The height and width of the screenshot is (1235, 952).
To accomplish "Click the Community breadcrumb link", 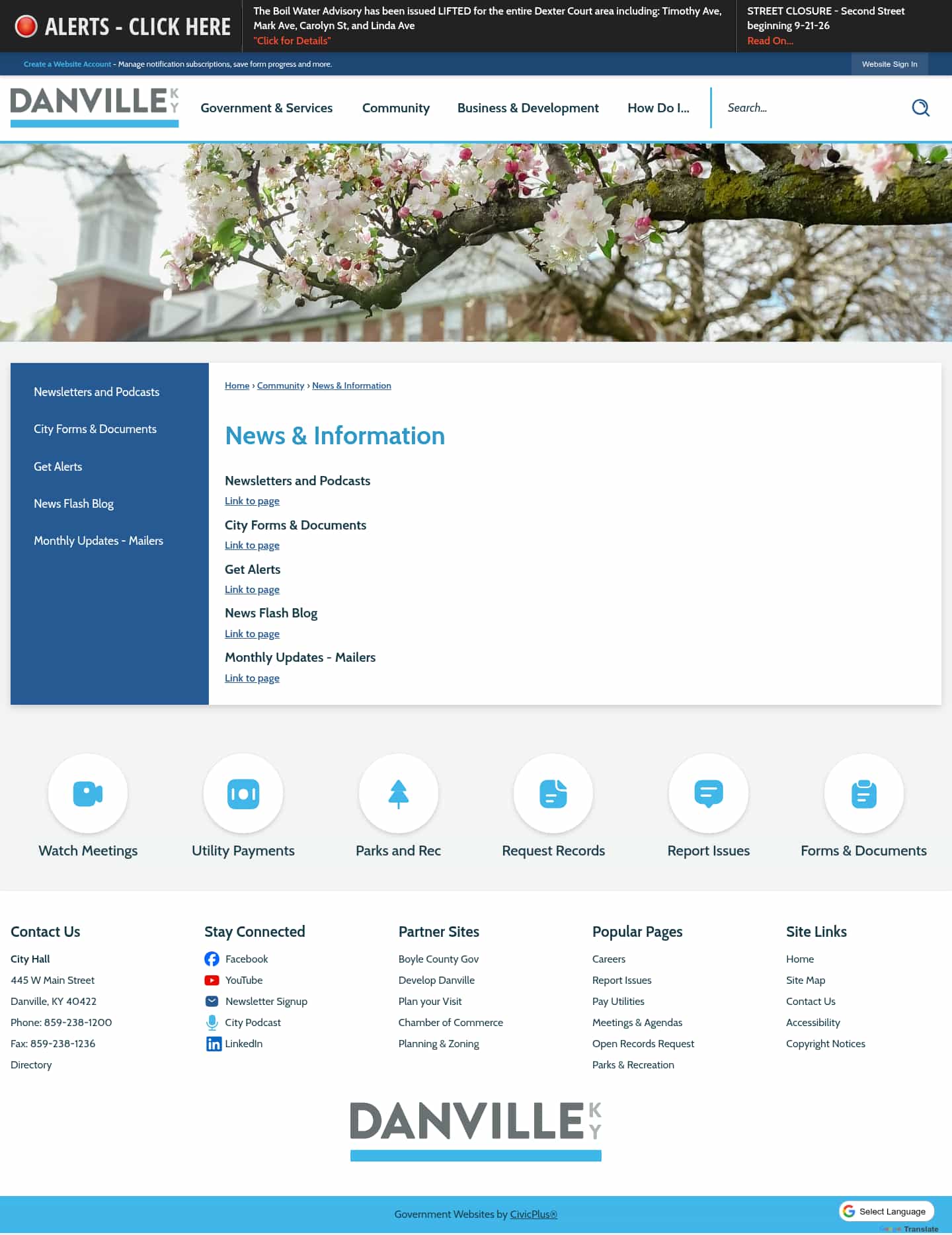I will point(280,385).
